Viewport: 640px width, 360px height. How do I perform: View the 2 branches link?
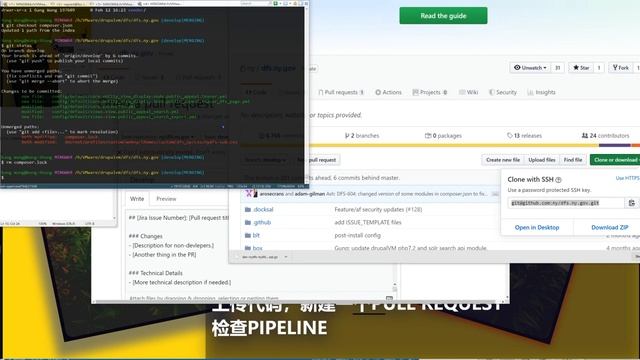point(362,136)
